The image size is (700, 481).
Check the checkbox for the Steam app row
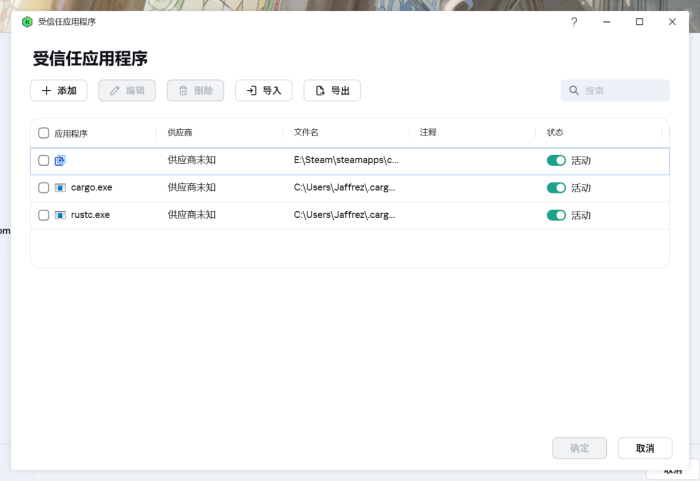point(43,160)
